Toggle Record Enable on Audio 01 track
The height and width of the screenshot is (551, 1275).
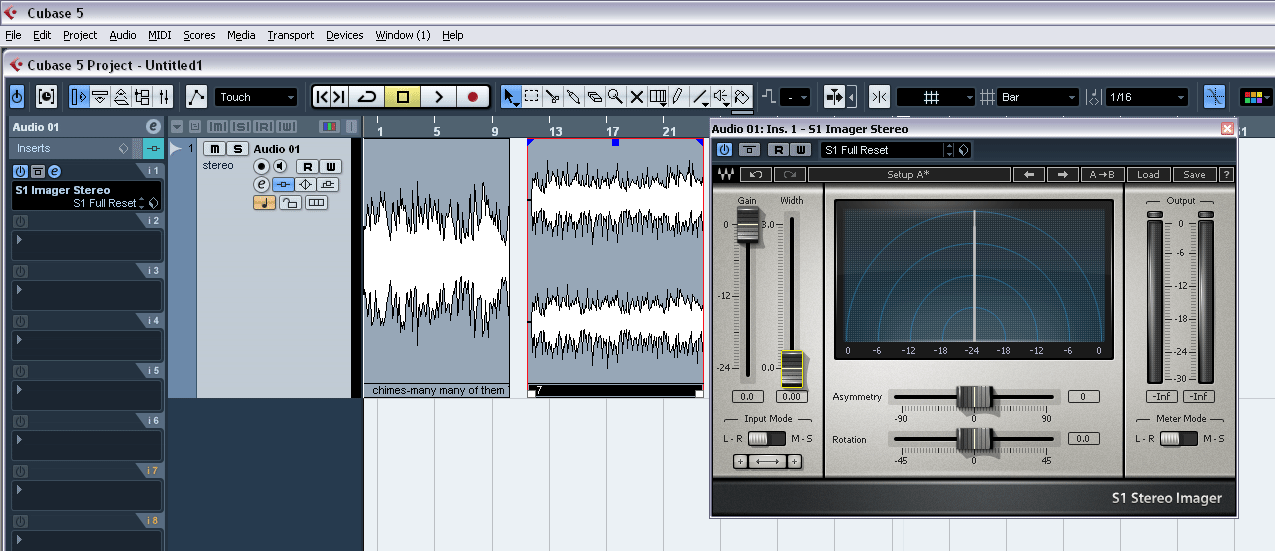[x=261, y=166]
